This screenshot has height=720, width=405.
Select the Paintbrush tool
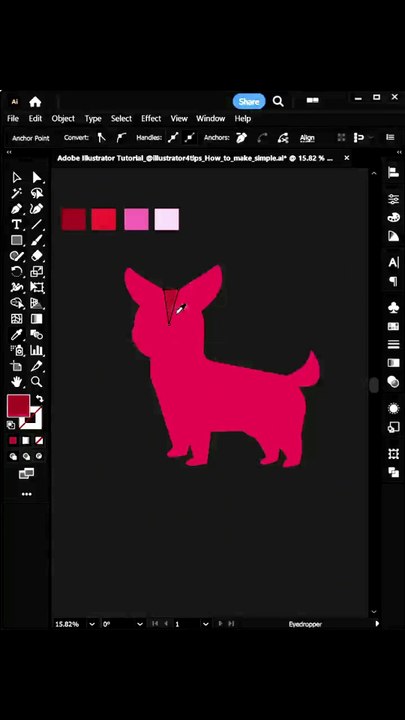click(x=37, y=240)
